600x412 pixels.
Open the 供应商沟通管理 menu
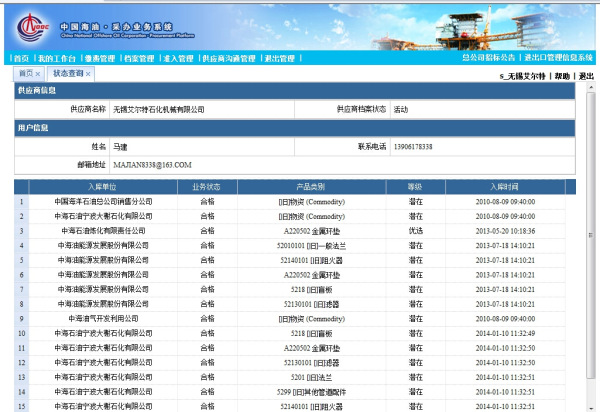tap(229, 59)
